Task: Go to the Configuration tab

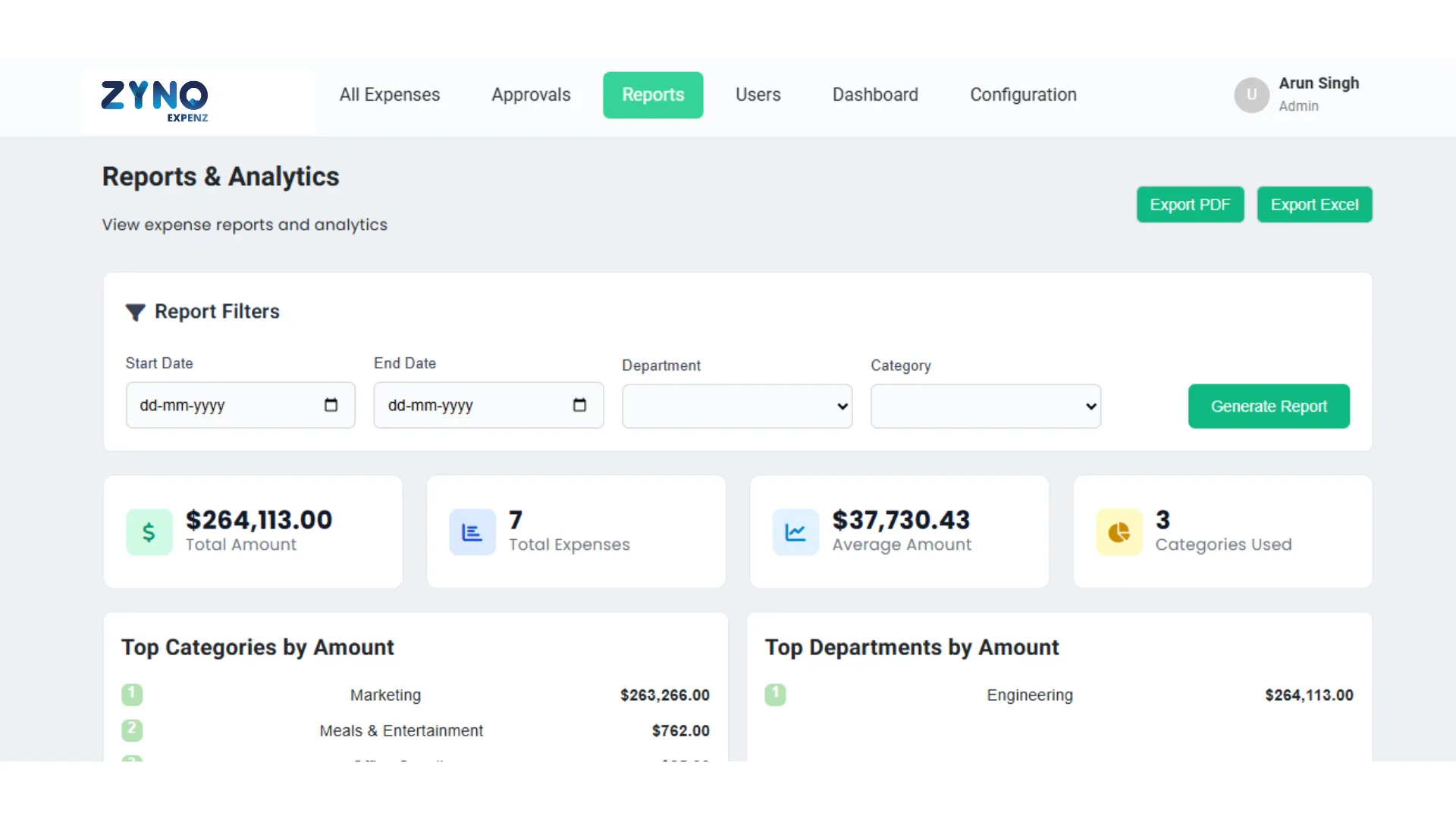Action: point(1023,95)
